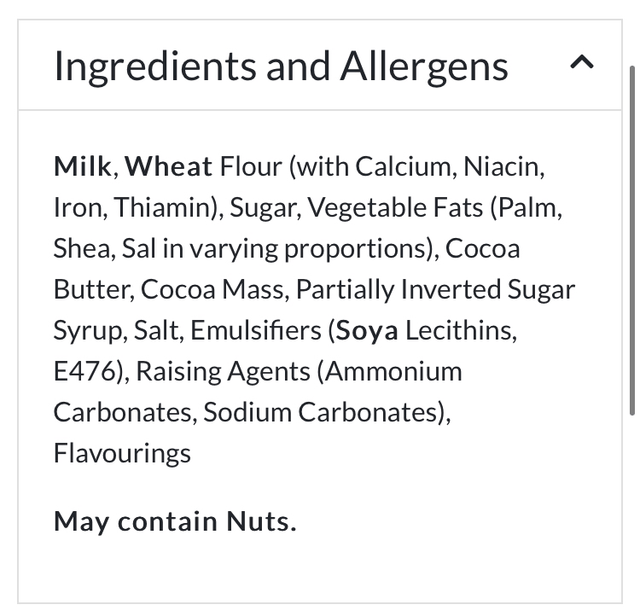
Task: Click the E476 emulsifier code
Action: click(x=85, y=371)
